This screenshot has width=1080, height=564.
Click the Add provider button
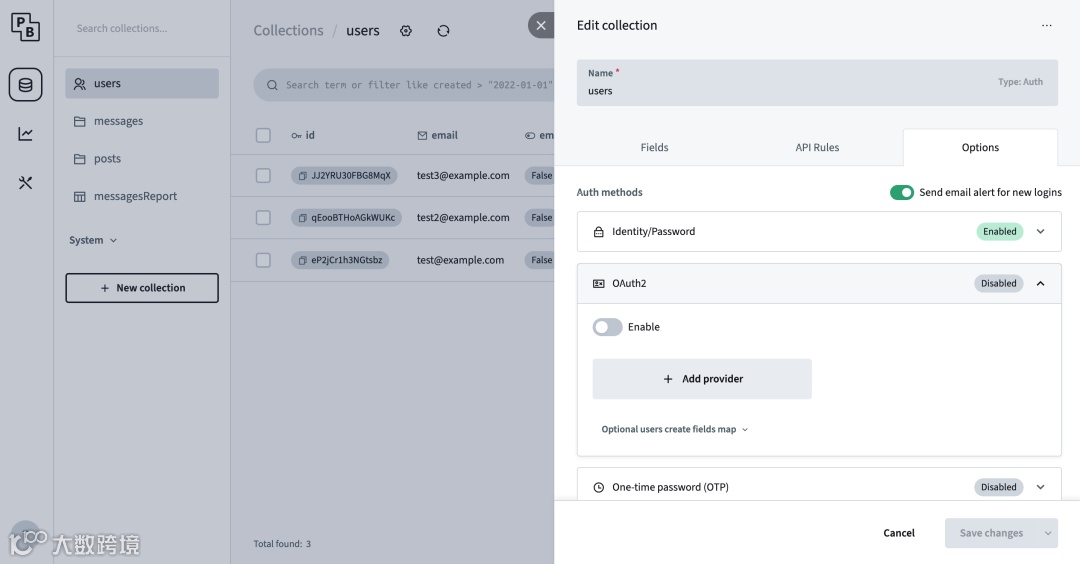click(x=702, y=380)
